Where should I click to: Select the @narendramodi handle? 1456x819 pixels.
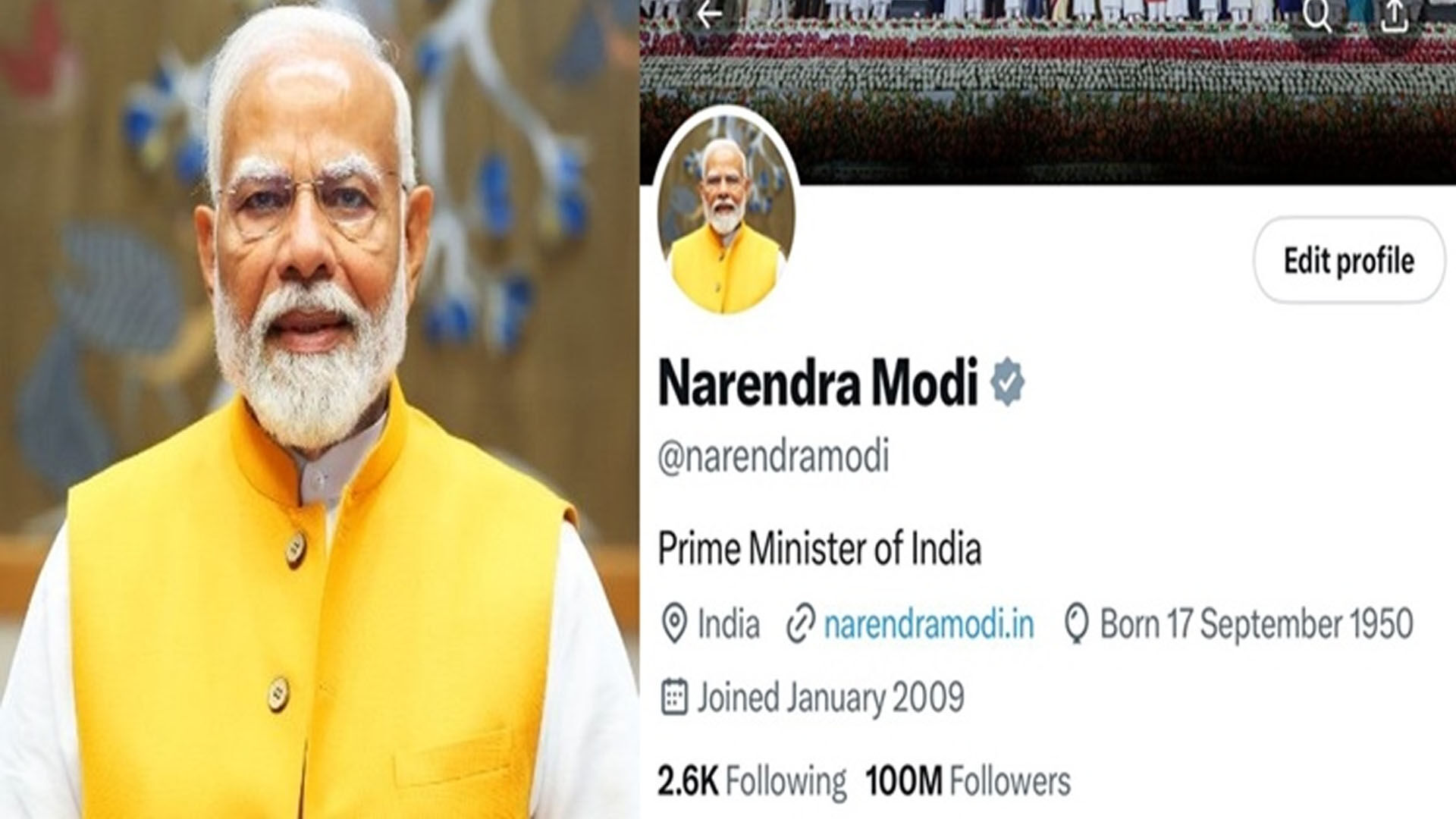(773, 457)
